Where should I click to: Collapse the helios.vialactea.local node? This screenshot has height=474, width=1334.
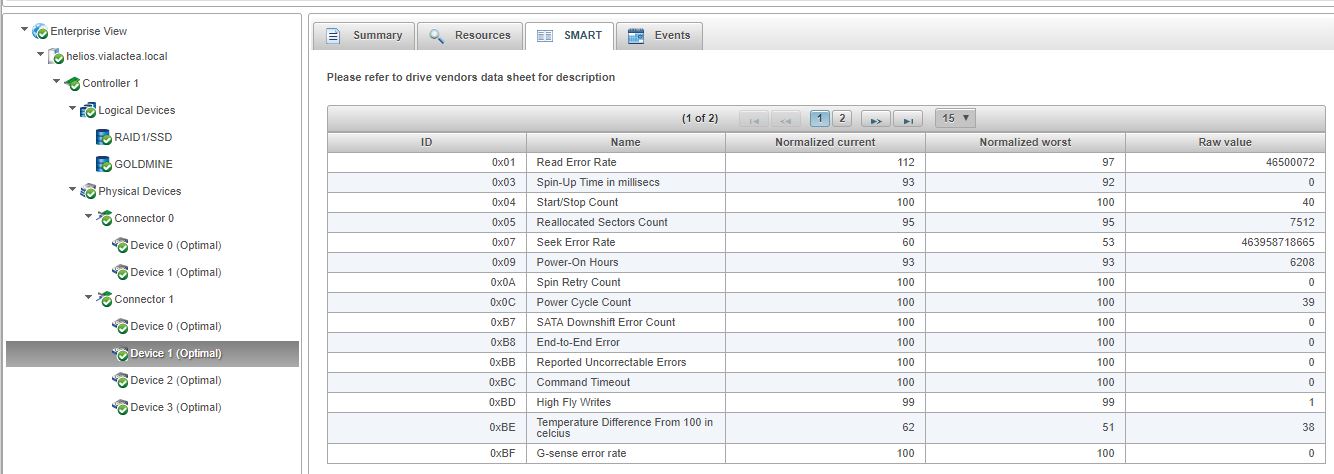tap(40, 55)
